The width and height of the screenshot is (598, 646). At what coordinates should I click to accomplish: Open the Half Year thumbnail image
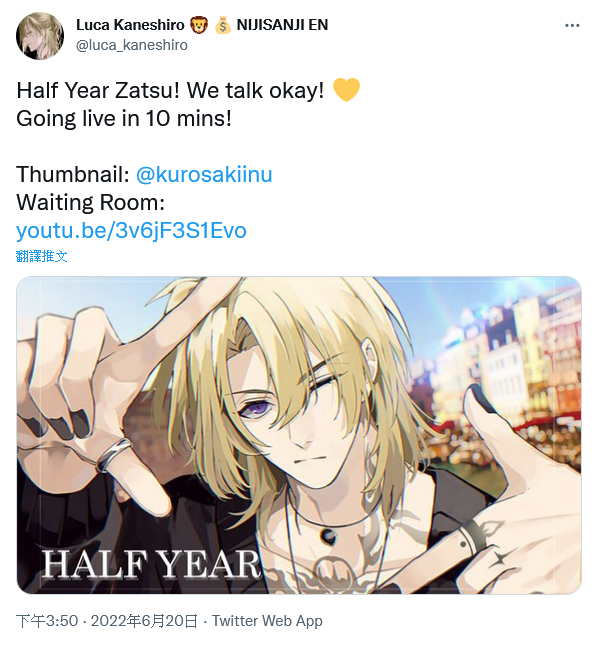tap(299, 435)
